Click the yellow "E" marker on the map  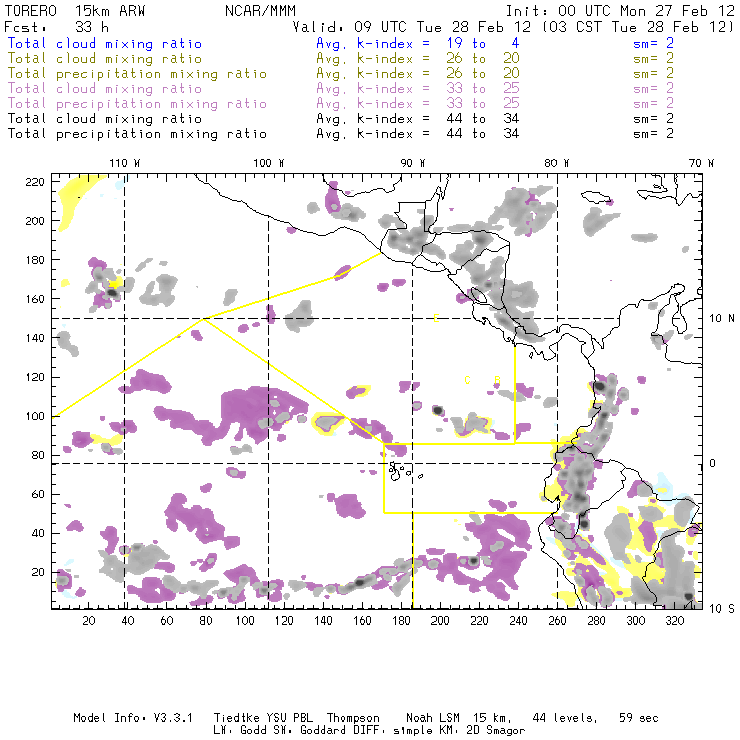tap(436, 318)
